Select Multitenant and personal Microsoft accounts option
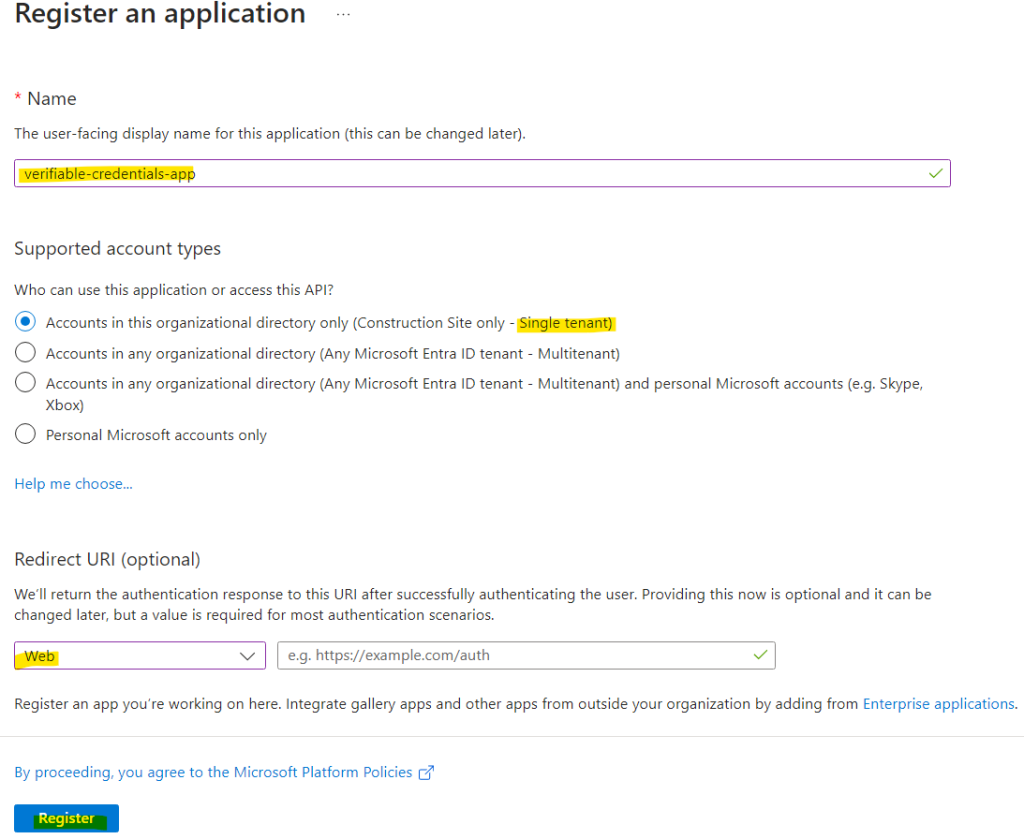The image size is (1024, 839). (x=25, y=382)
